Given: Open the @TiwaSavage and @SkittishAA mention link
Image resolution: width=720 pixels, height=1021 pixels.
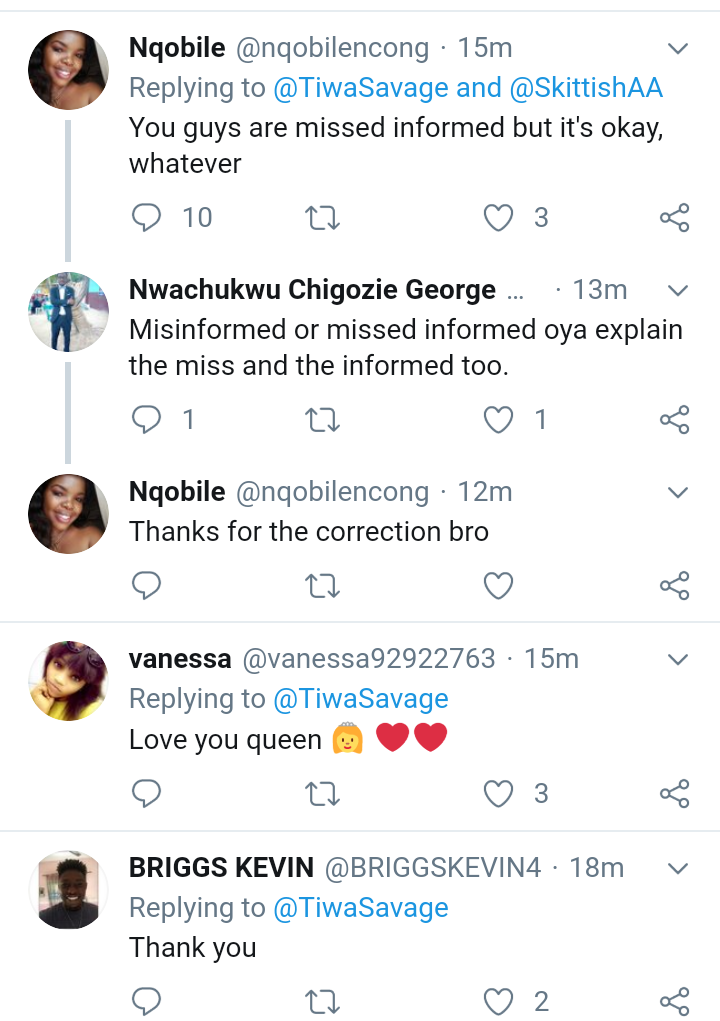Looking at the screenshot, I should [x=468, y=88].
